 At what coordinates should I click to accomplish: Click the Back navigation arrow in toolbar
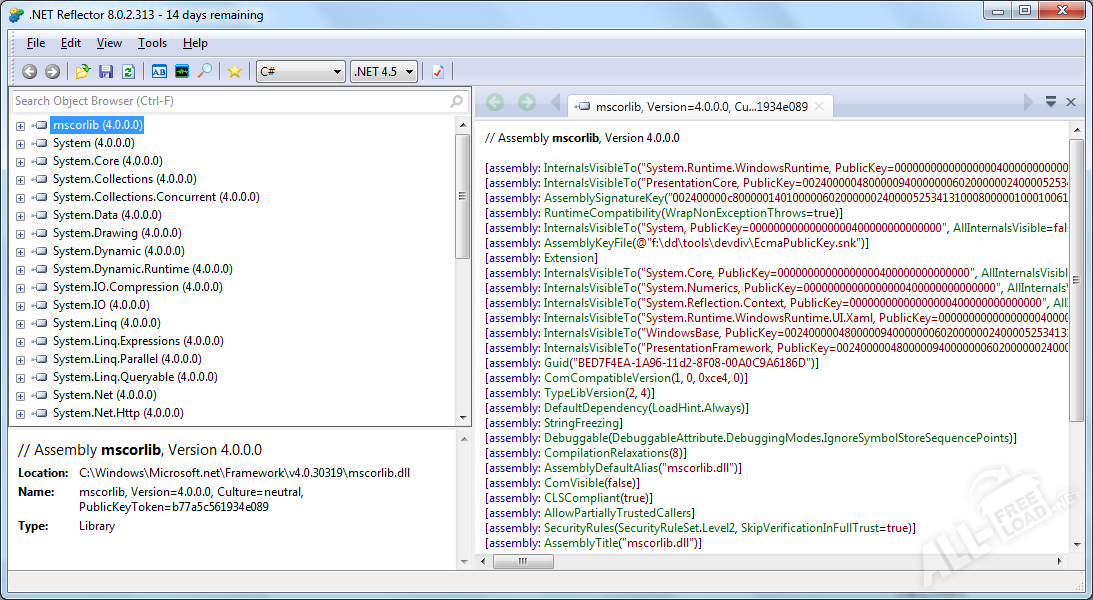tap(29, 71)
